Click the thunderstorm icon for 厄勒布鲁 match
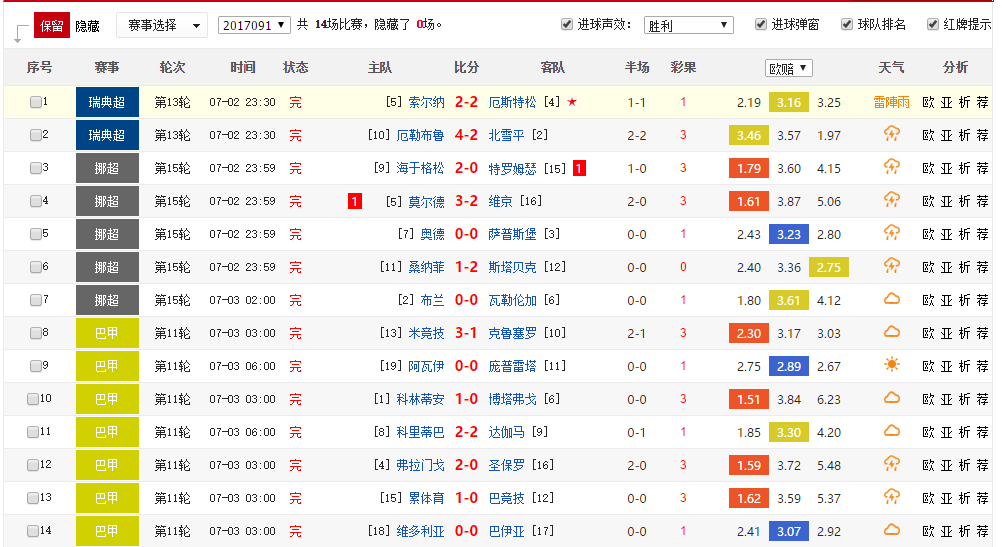 point(892,135)
